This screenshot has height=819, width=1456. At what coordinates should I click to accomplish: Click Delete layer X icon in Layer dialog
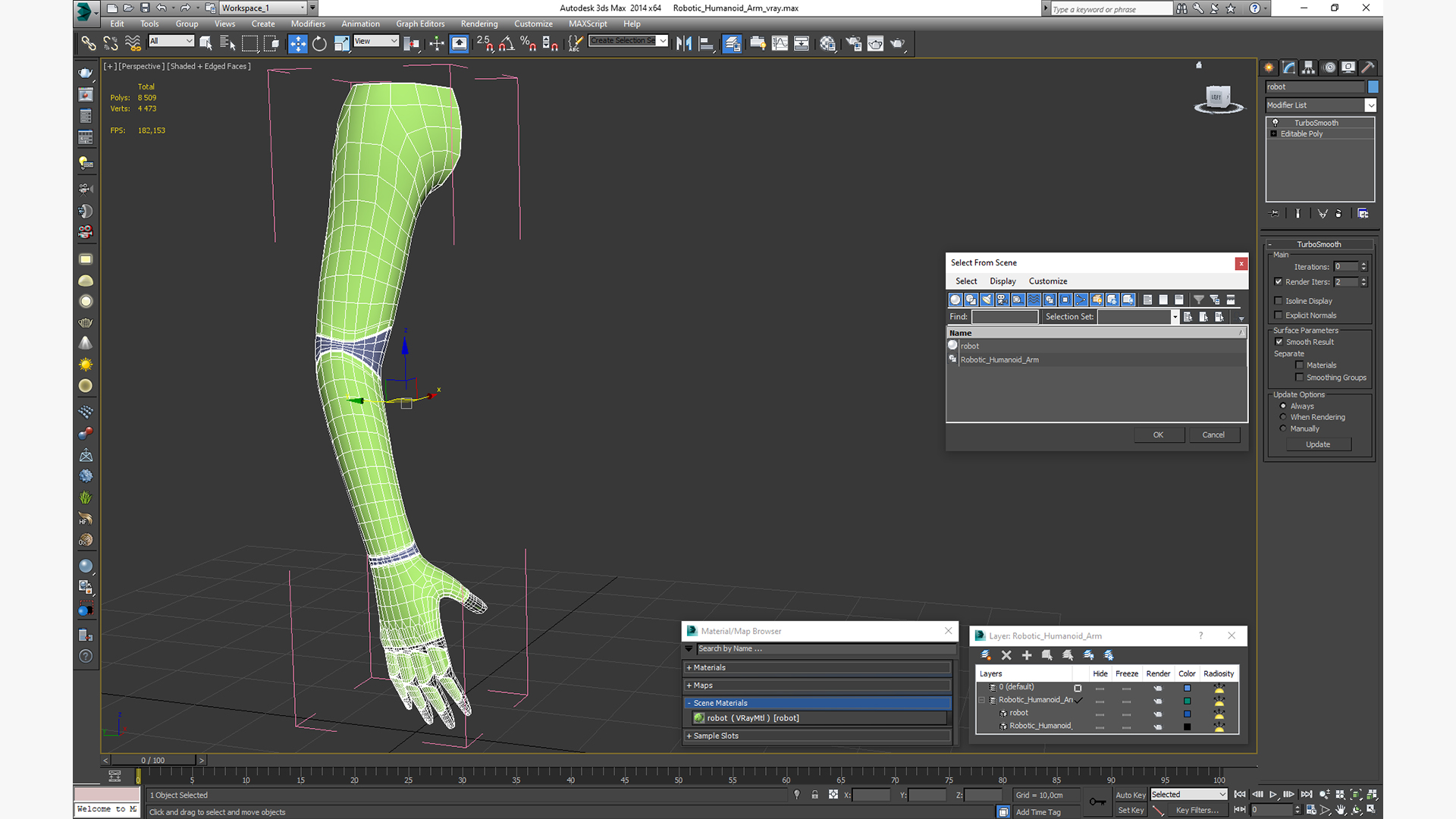point(1006,655)
